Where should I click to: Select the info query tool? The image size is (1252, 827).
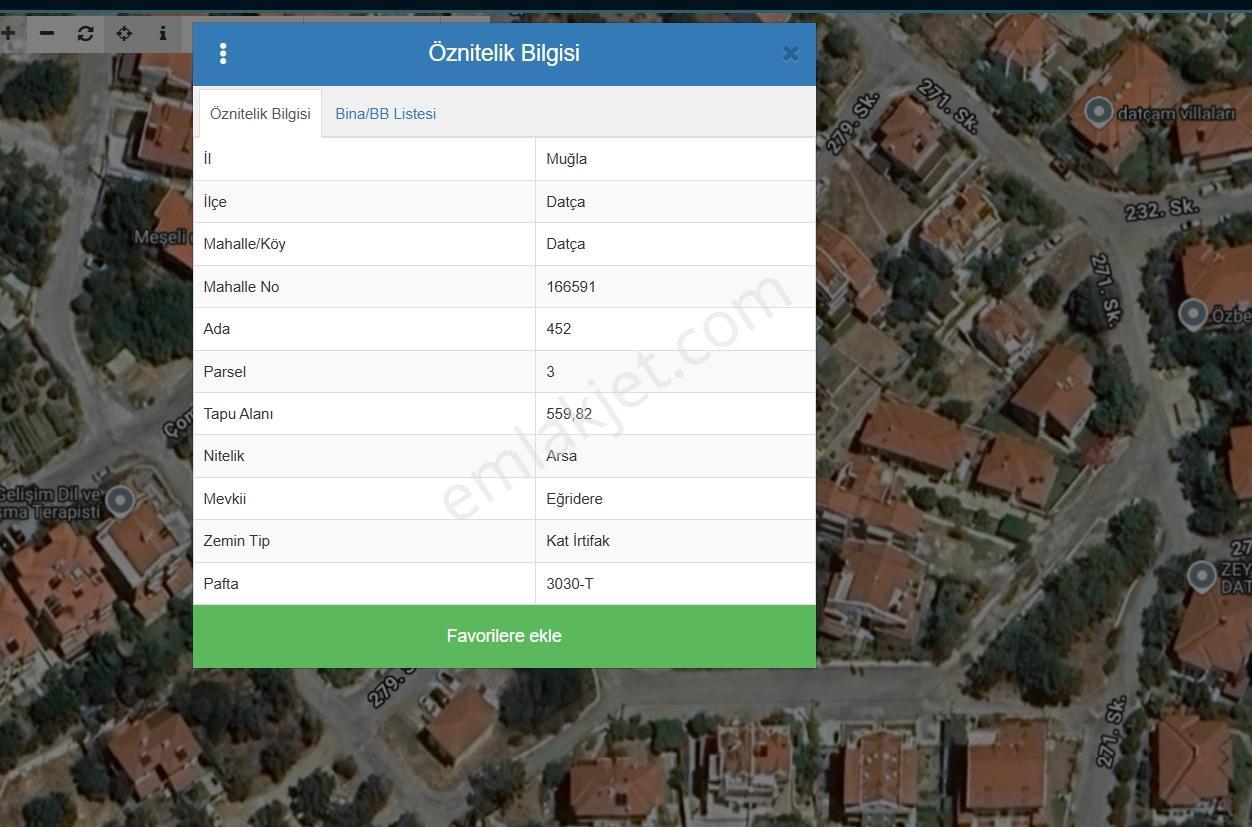tap(163, 33)
